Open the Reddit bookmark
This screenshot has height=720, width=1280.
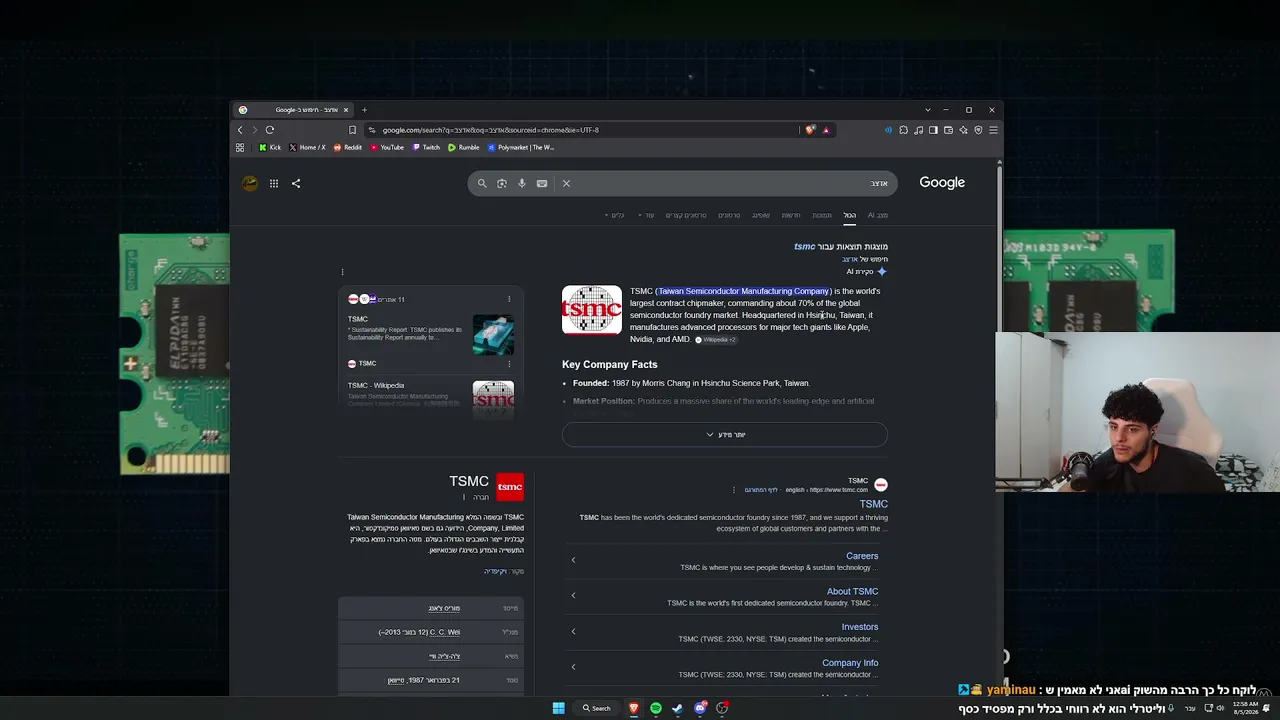pos(348,147)
